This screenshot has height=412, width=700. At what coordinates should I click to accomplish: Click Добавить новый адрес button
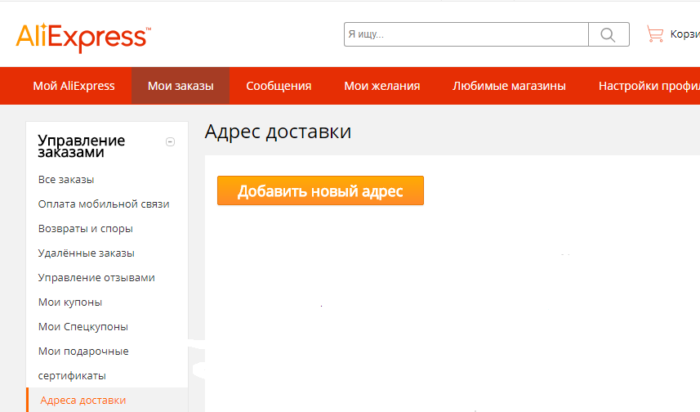click(x=321, y=191)
